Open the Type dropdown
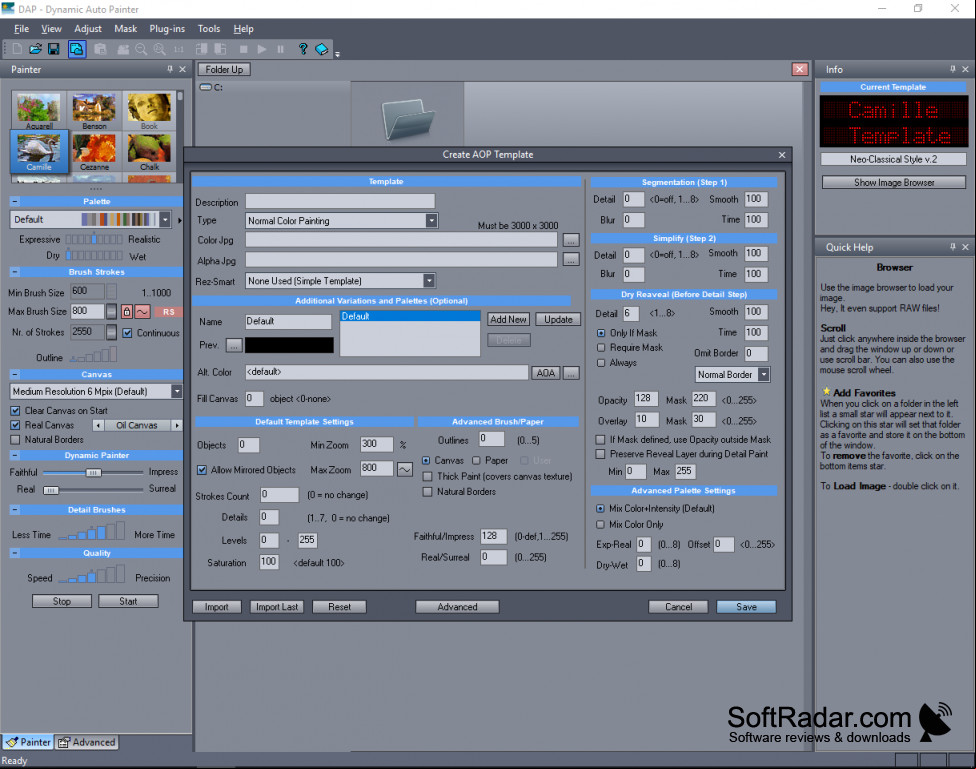Screen dimensions: 976x769 tap(431, 220)
